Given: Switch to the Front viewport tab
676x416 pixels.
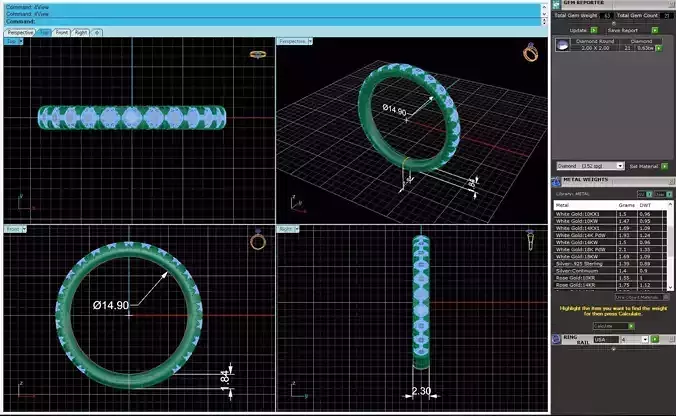Looking at the screenshot, I should tap(62, 32).
